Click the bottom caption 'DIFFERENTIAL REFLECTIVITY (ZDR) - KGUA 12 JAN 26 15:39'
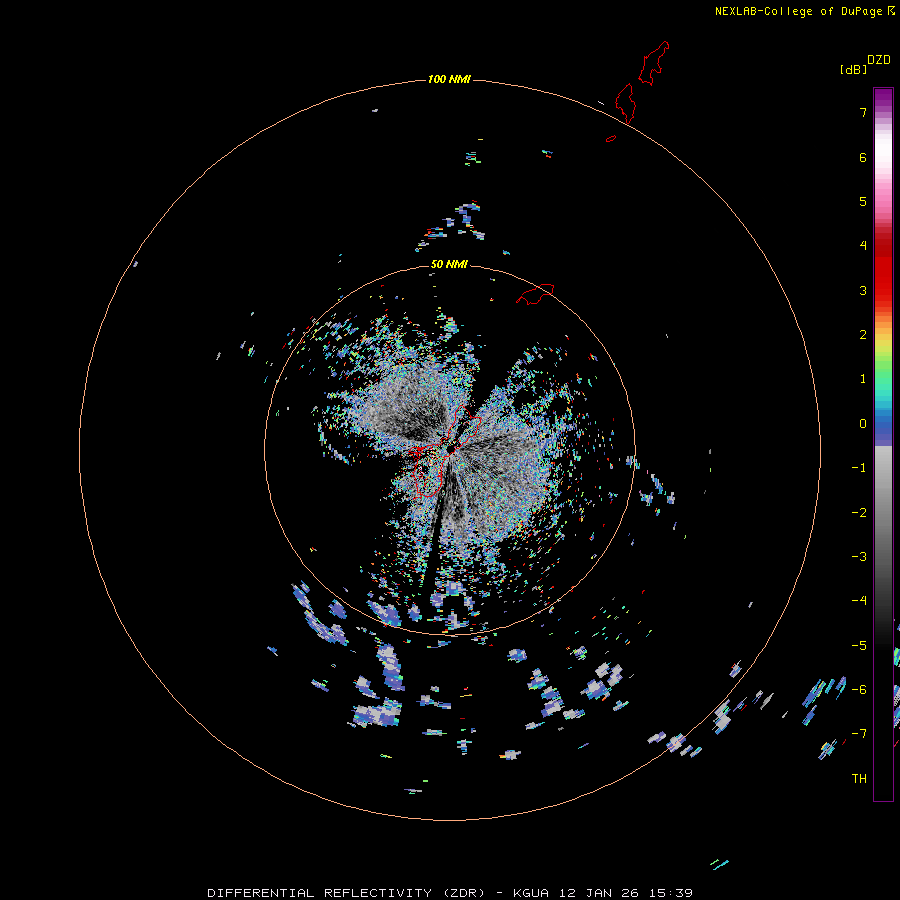This screenshot has width=900, height=900. pos(450,893)
